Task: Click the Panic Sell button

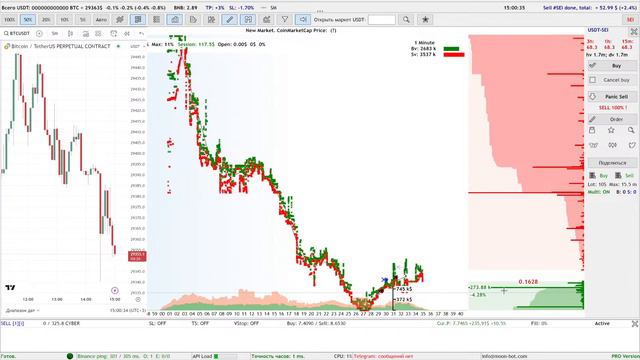Action: point(612,97)
